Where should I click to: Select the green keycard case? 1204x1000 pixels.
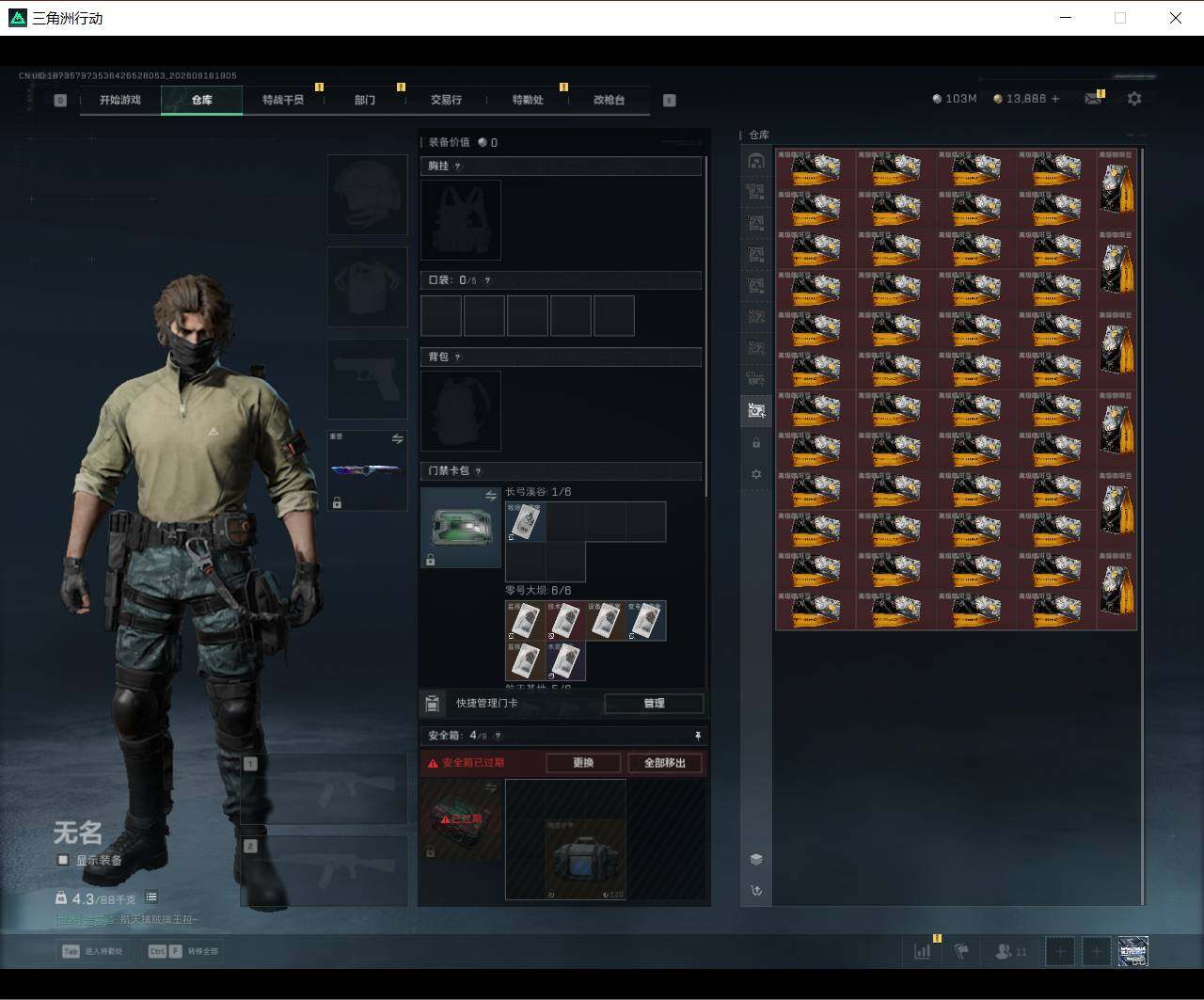[x=461, y=528]
